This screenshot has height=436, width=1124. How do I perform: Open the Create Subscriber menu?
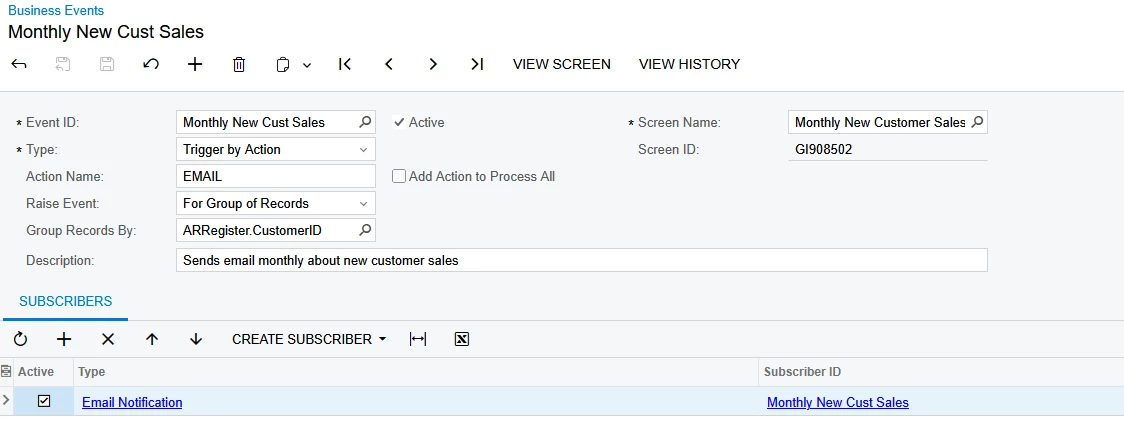tap(308, 339)
